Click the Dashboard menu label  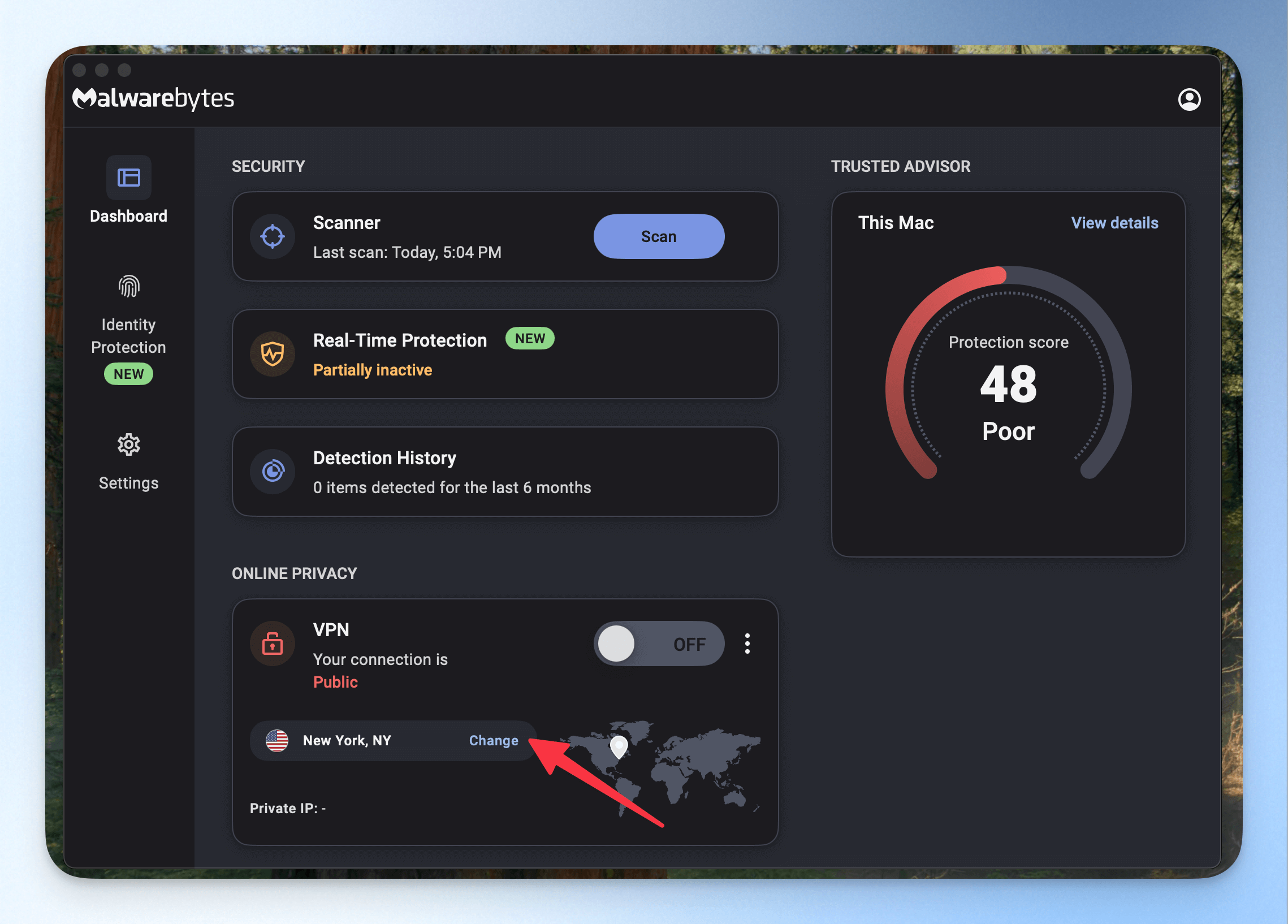[129, 217]
